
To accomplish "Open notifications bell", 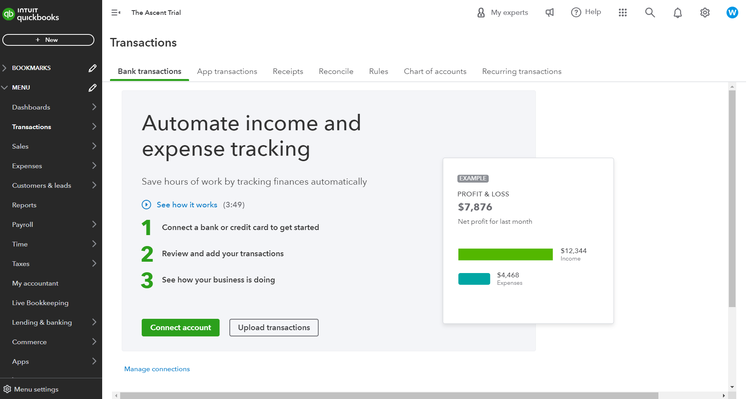I will (x=677, y=13).
